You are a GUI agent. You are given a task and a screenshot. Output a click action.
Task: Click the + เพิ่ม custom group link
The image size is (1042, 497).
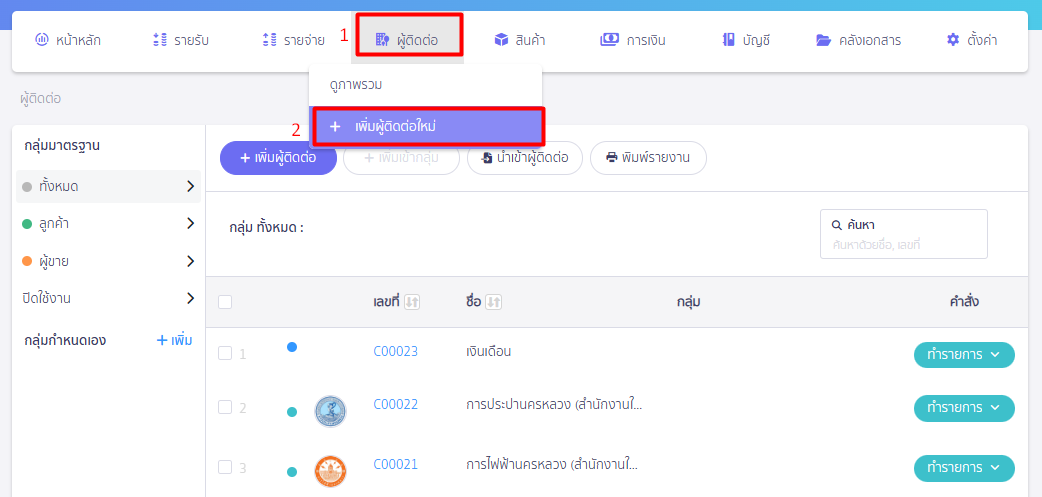pyautogui.click(x=175, y=341)
